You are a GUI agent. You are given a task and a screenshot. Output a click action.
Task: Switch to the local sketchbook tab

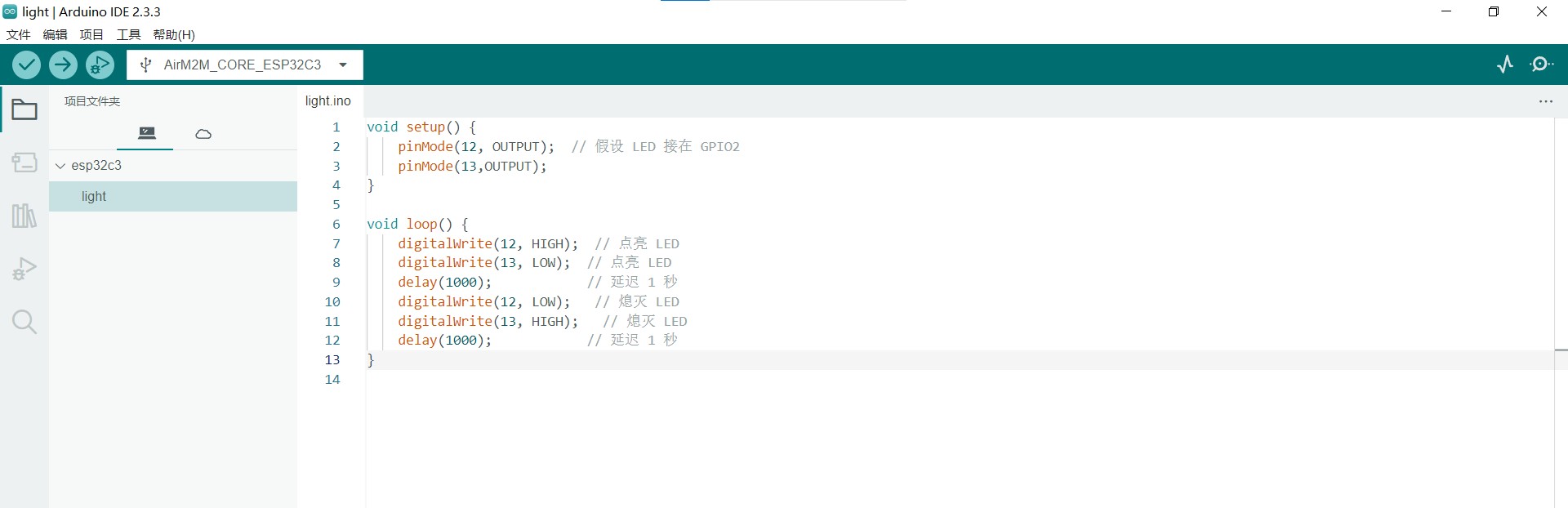click(147, 133)
